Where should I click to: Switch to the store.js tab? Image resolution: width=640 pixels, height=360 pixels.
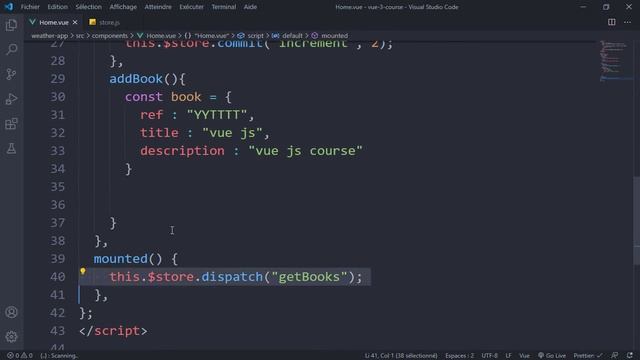[x=104, y=22]
